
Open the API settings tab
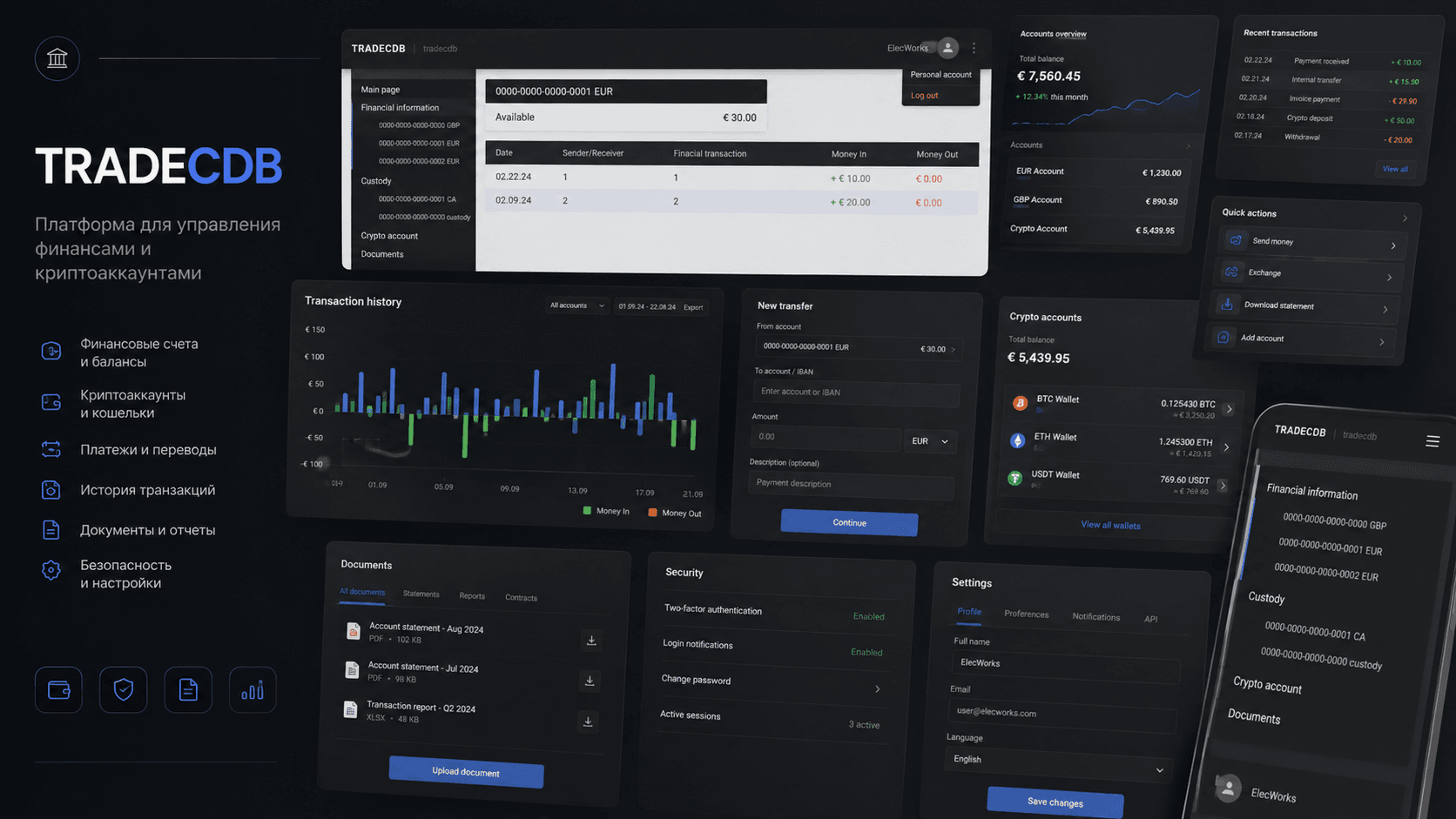(1150, 620)
